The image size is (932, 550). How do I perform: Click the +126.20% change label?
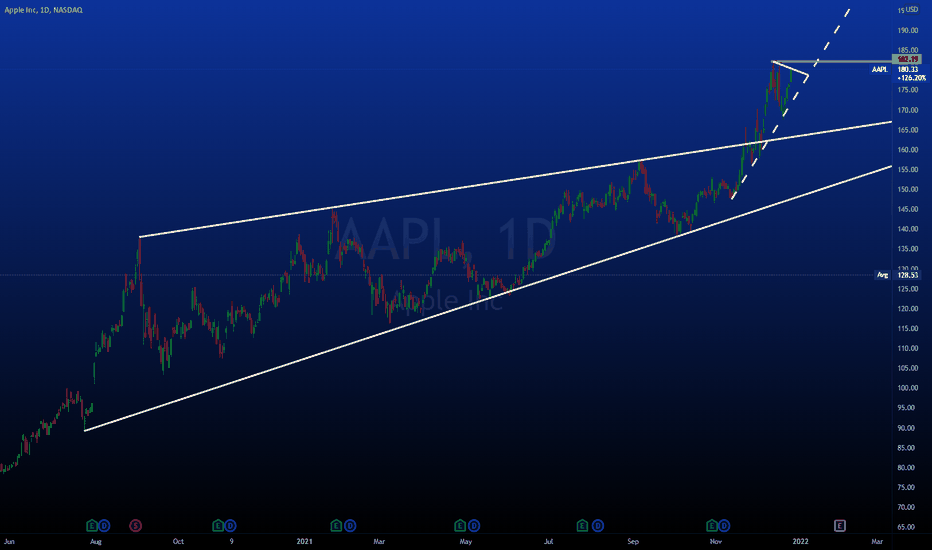(911, 78)
